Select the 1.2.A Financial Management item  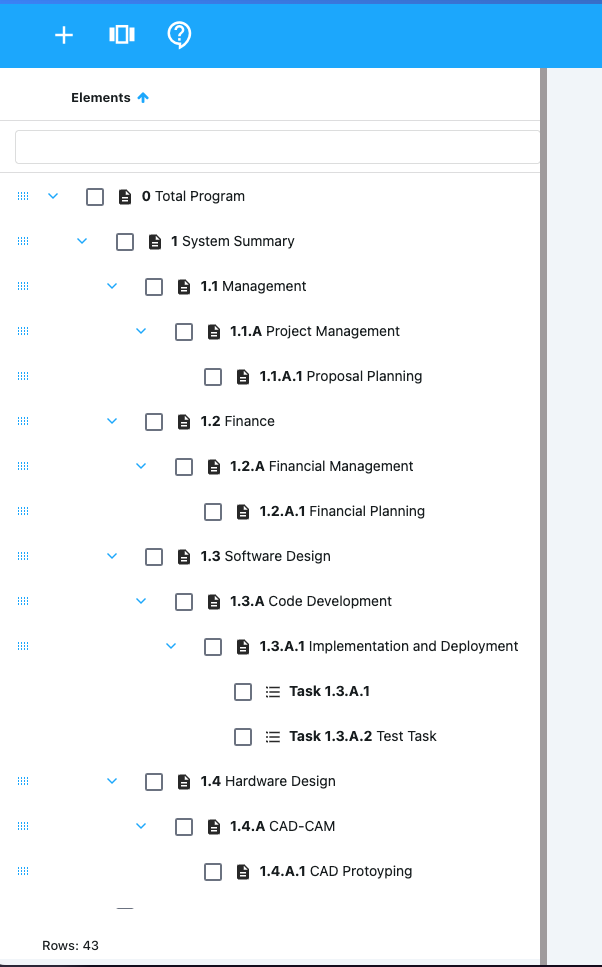tap(340, 467)
